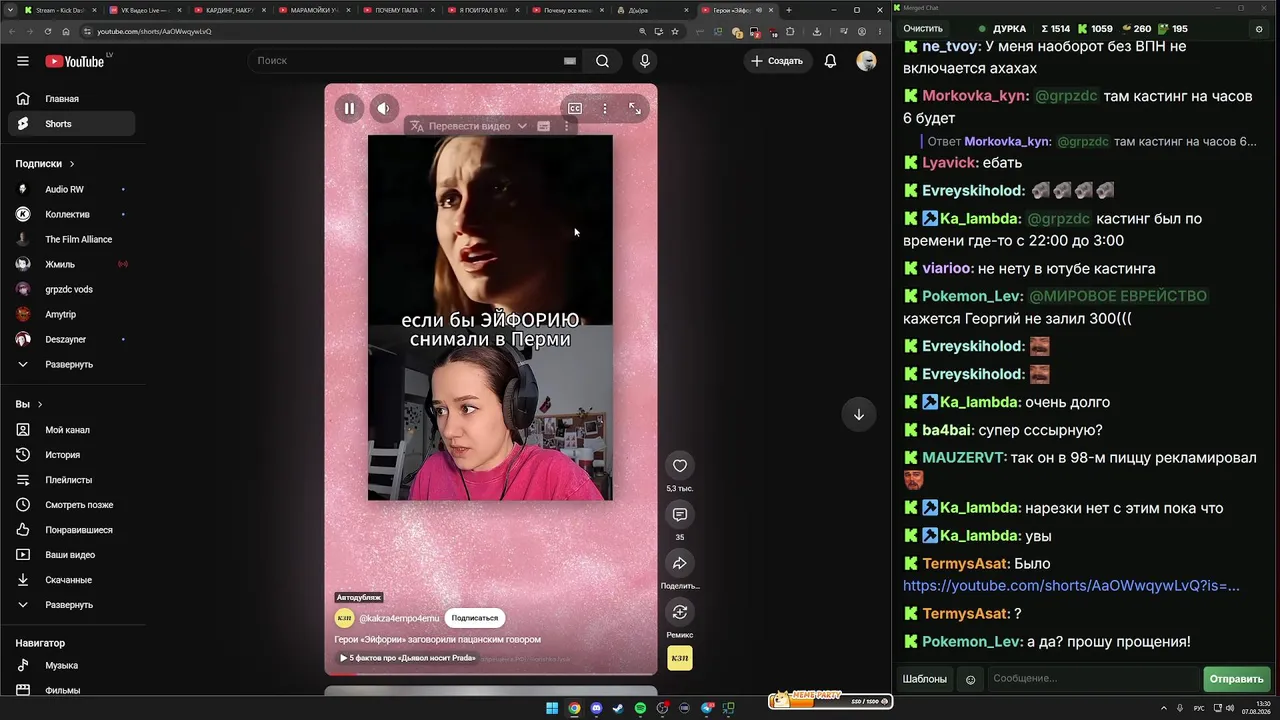The image size is (1280, 720).
Task: Expand the Short to fullscreen
Action: 635,108
